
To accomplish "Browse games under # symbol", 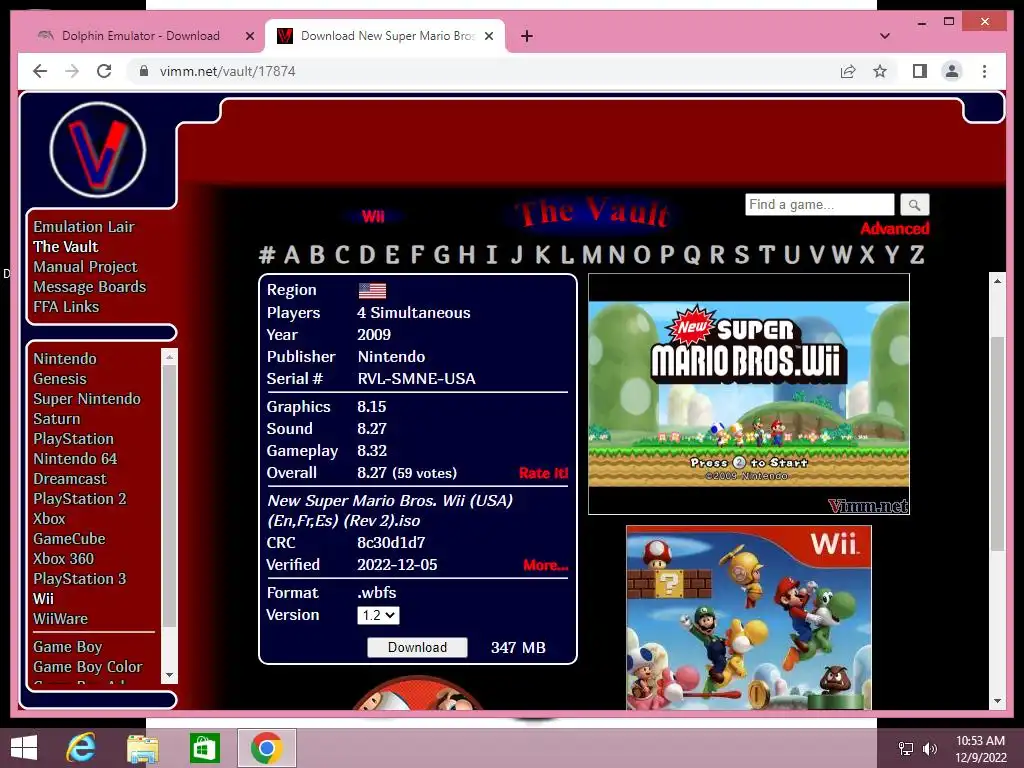I will tap(266, 255).
